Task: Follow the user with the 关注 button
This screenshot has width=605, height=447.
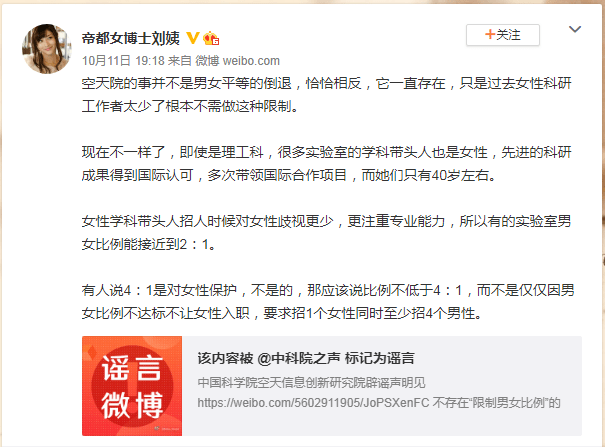Action: [503, 35]
